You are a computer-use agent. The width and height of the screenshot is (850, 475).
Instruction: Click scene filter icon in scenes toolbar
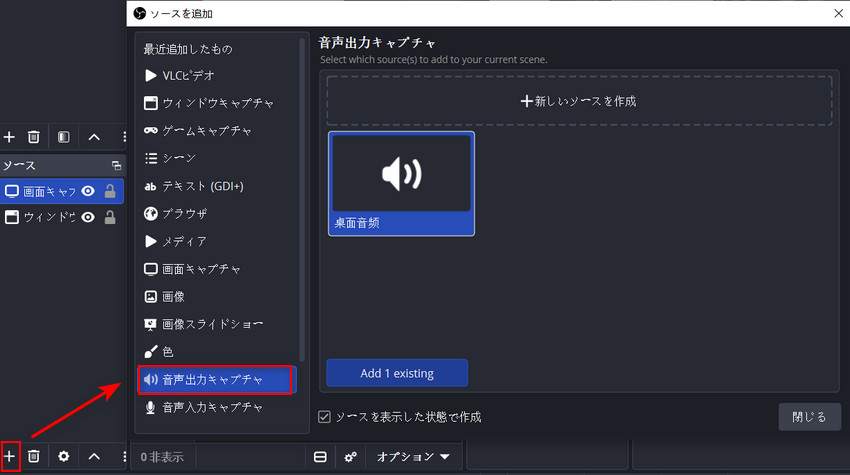point(63,137)
